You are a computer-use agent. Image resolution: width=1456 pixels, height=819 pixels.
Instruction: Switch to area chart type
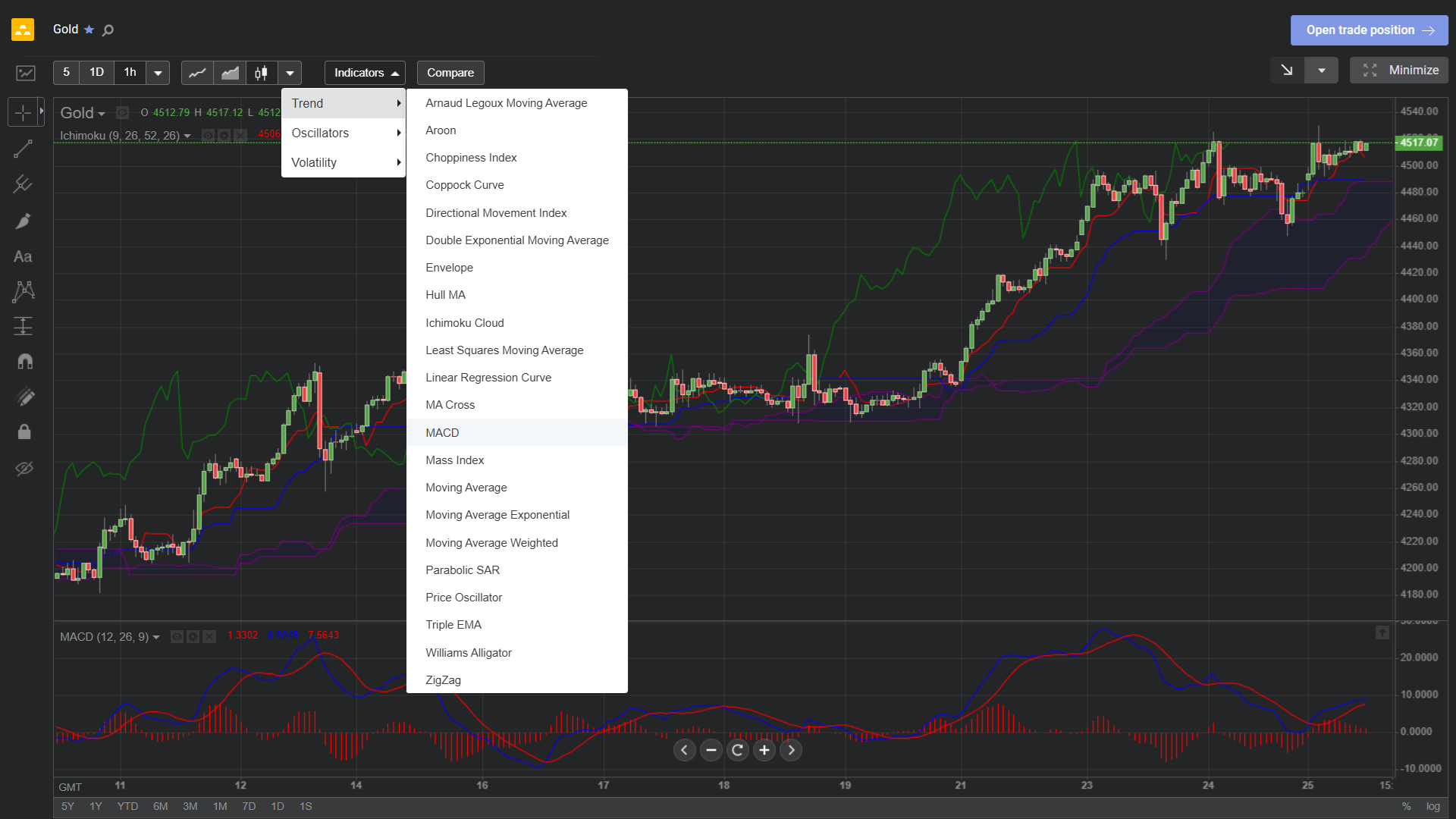coord(230,73)
